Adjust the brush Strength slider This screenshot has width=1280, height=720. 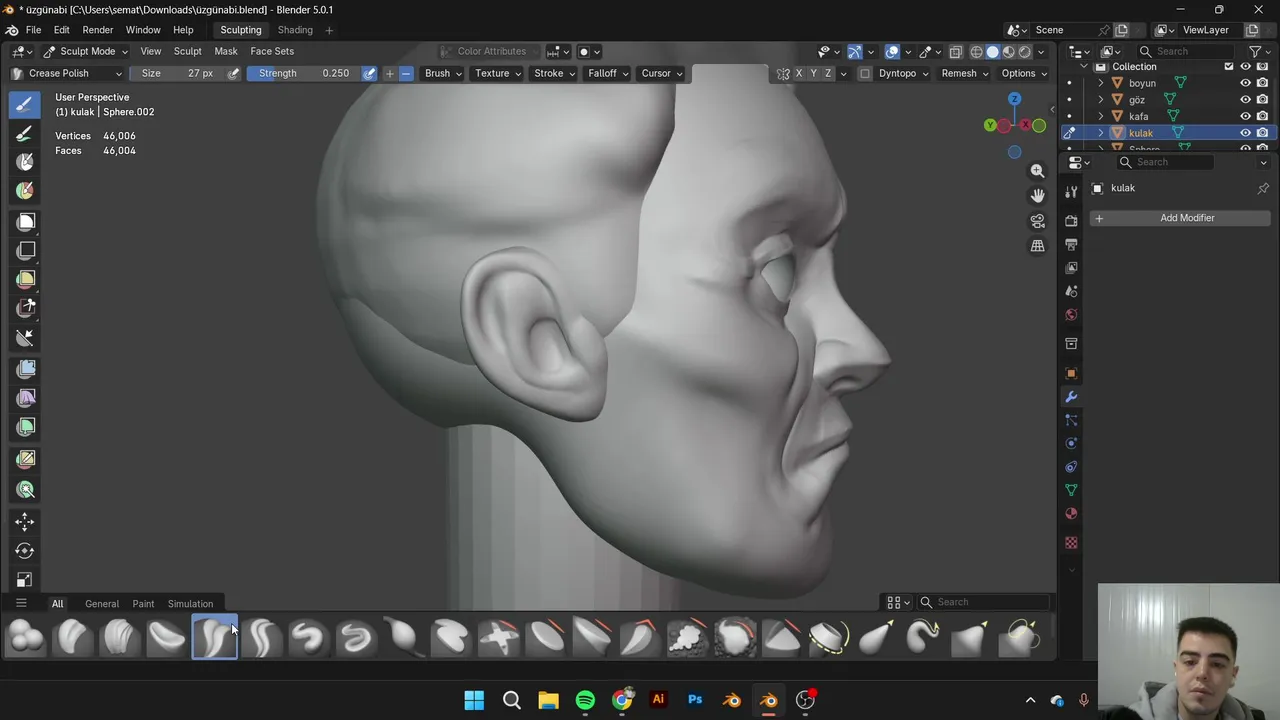[303, 73]
